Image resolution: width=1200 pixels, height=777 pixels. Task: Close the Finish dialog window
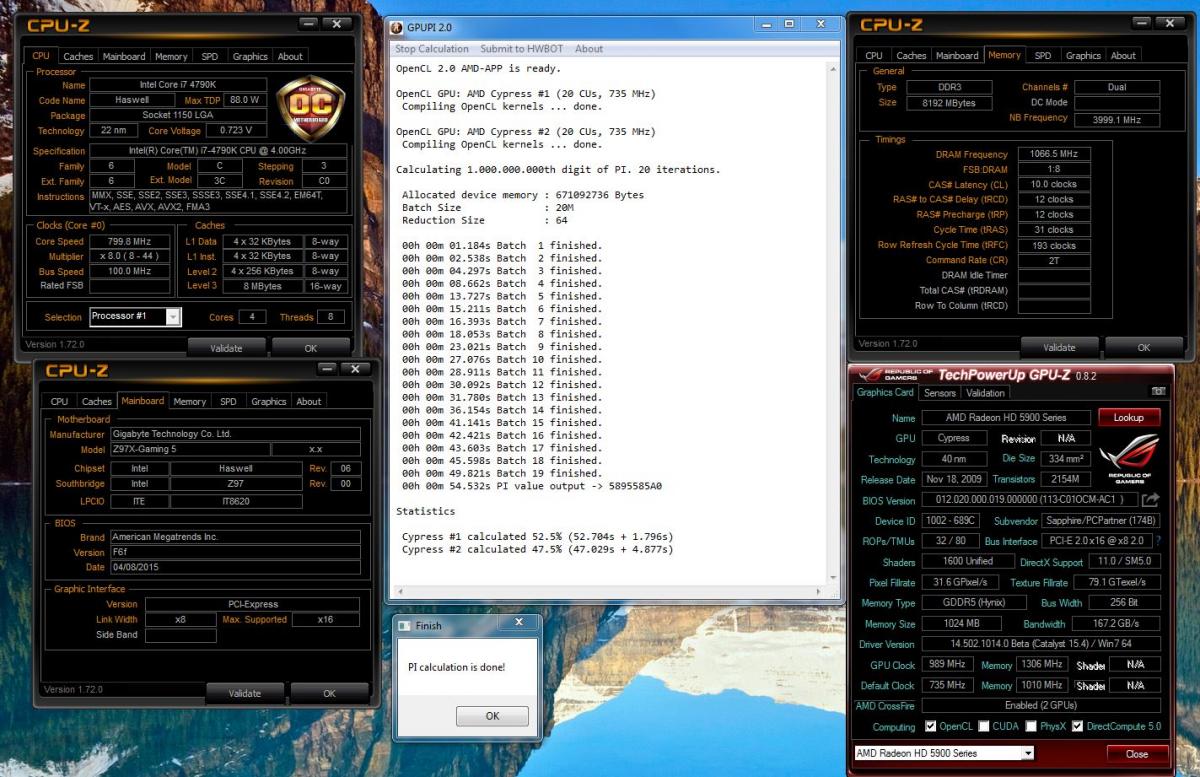coord(517,623)
